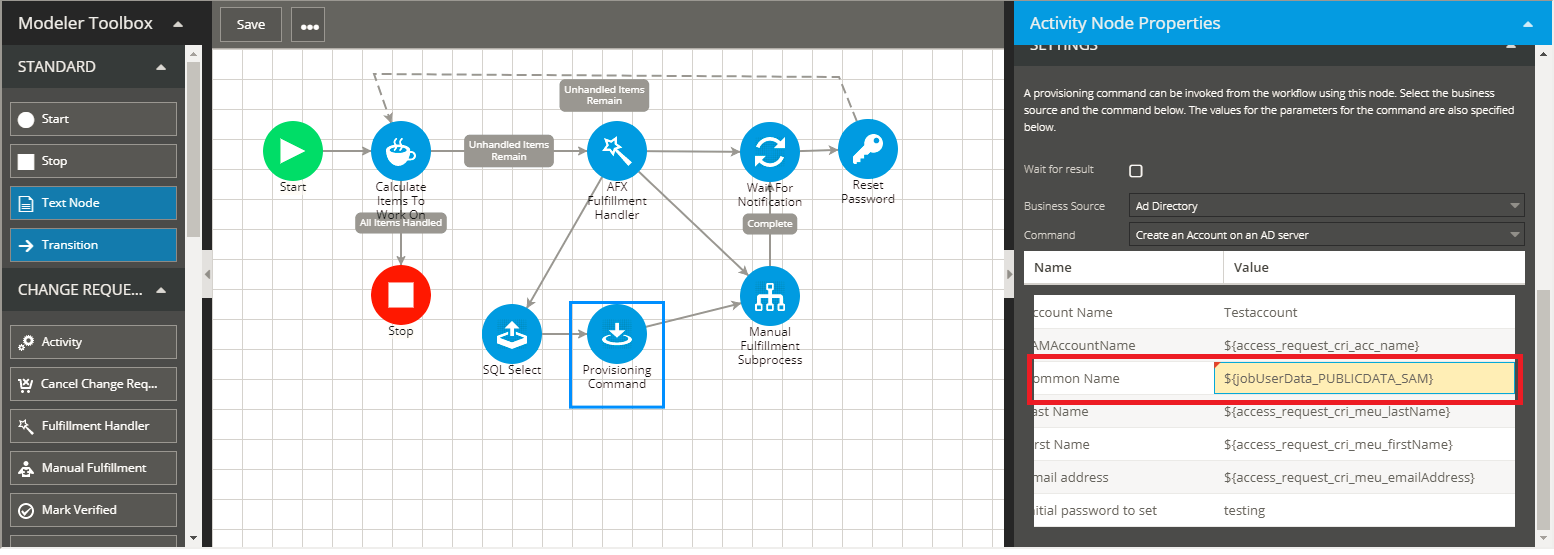Viewport: 1554px width, 555px height.
Task: Select the Provisioning Command node
Action: pyautogui.click(x=617, y=334)
